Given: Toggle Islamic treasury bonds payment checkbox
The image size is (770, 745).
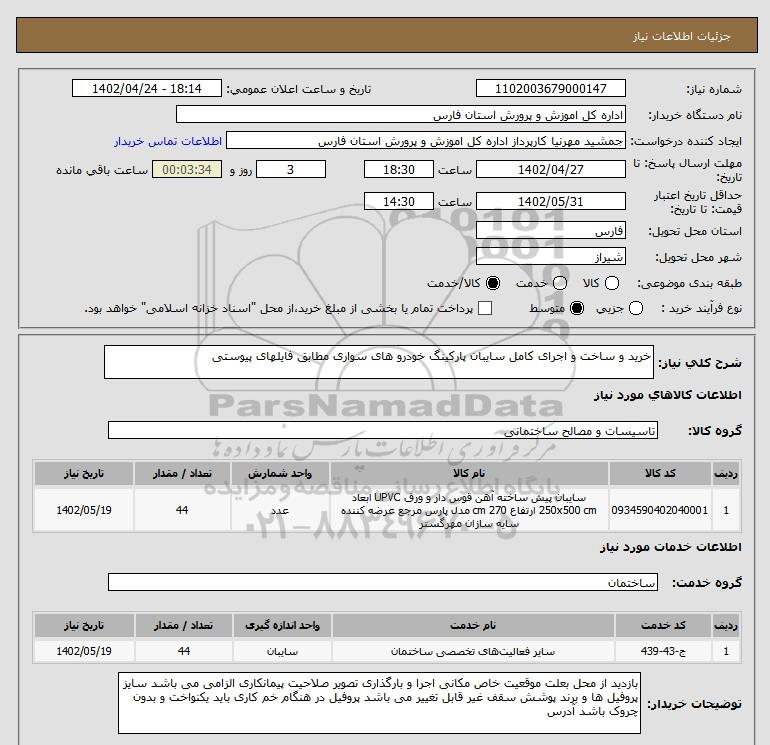Looking at the screenshot, I should click(485, 308).
